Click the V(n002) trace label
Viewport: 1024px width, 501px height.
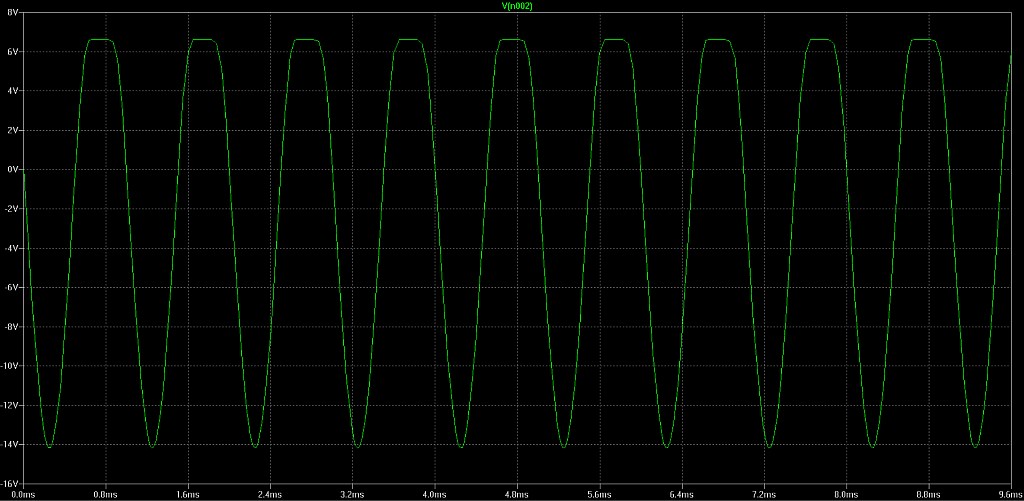coord(518,5)
